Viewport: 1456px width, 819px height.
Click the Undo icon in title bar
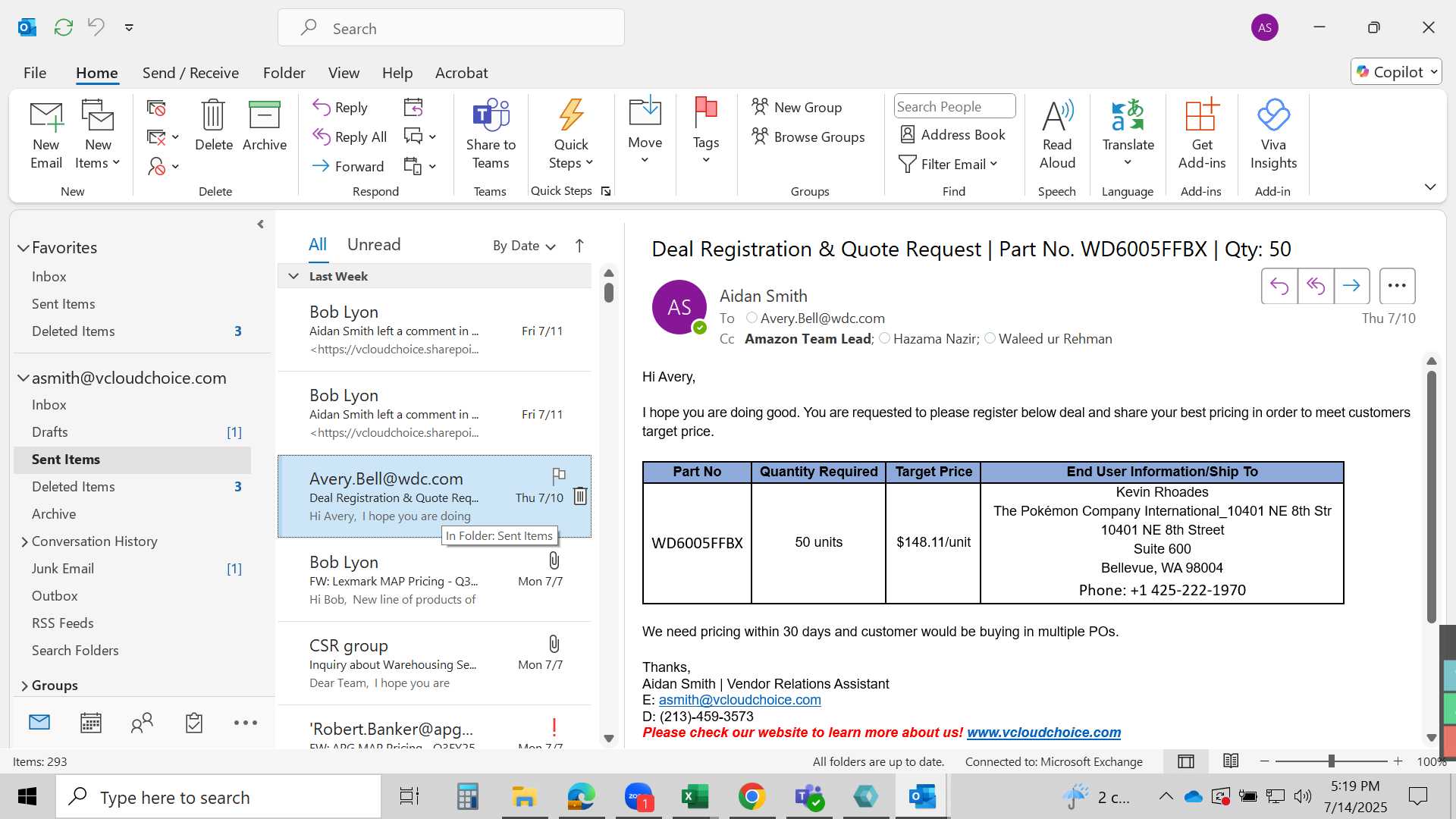pyautogui.click(x=96, y=27)
